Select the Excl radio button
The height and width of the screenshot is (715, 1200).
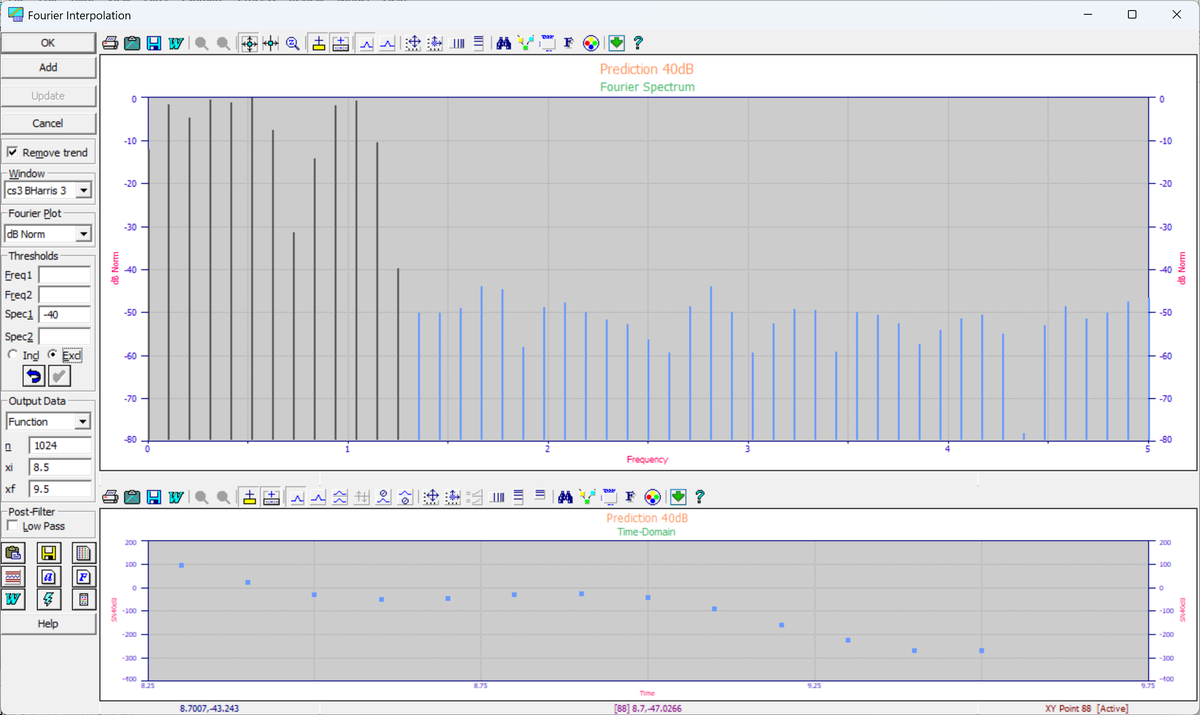54,355
